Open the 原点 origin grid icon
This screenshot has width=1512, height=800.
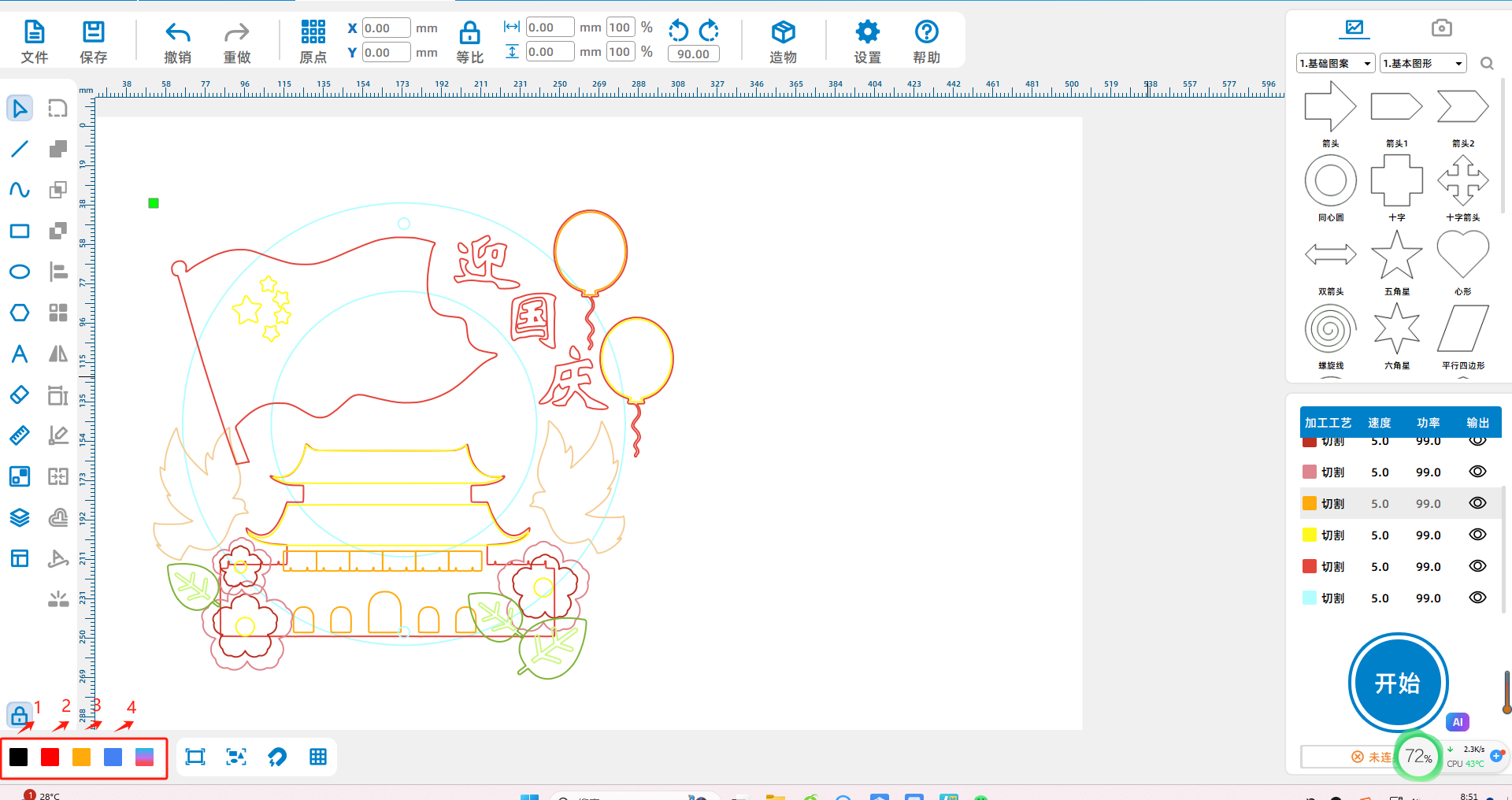click(x=313, y=42)
